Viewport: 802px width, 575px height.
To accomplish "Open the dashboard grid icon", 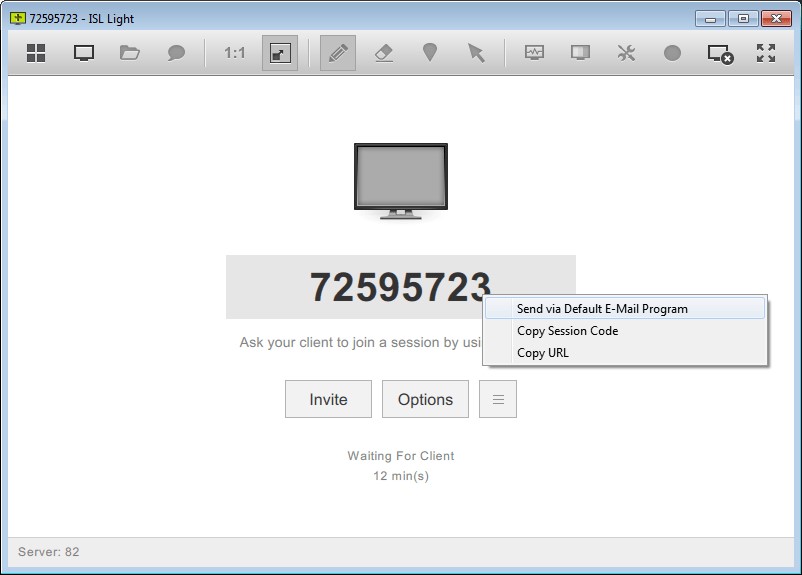I will pyautogui.click(x=36, y=53).
